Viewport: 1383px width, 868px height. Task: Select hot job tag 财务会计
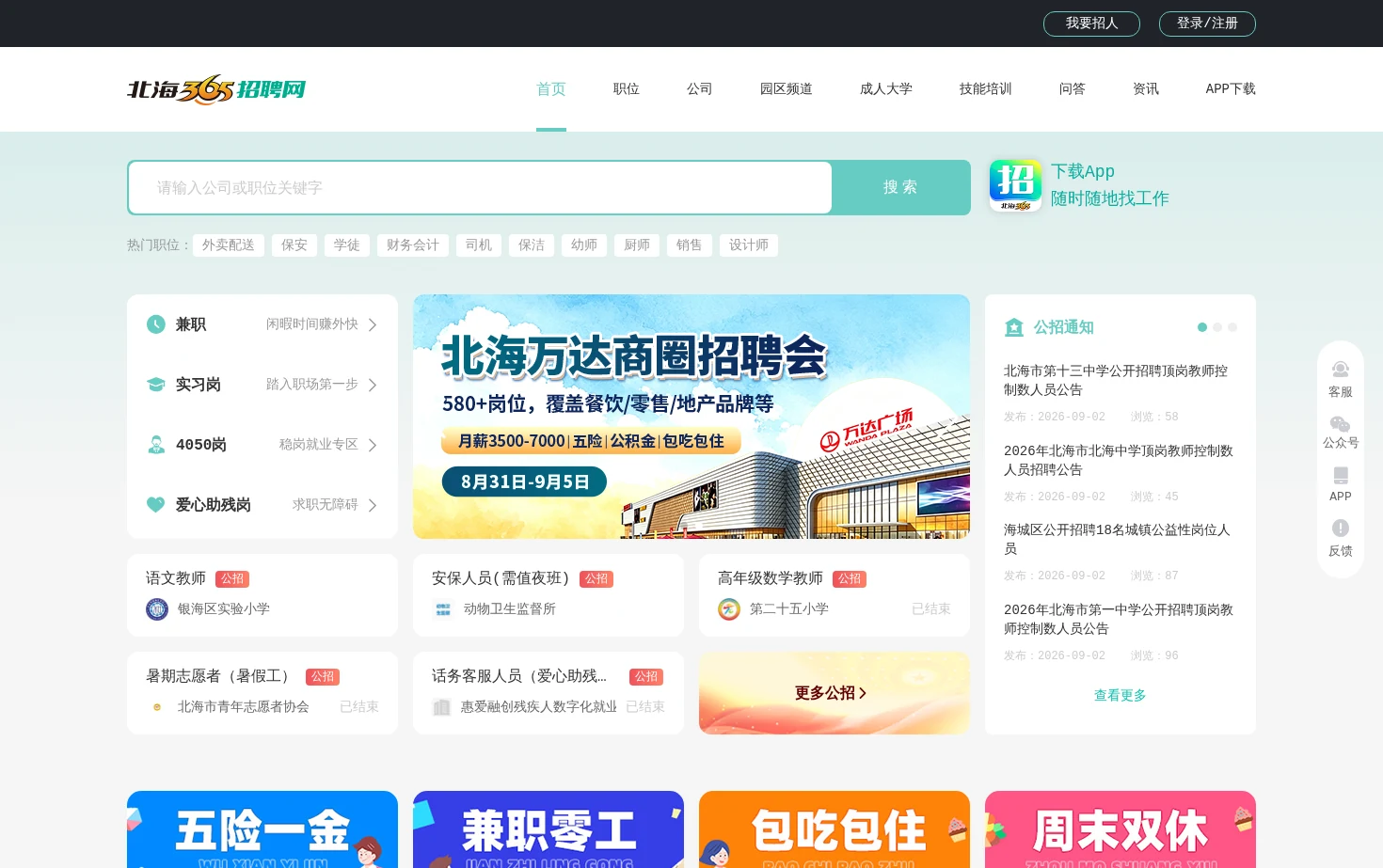413,245
